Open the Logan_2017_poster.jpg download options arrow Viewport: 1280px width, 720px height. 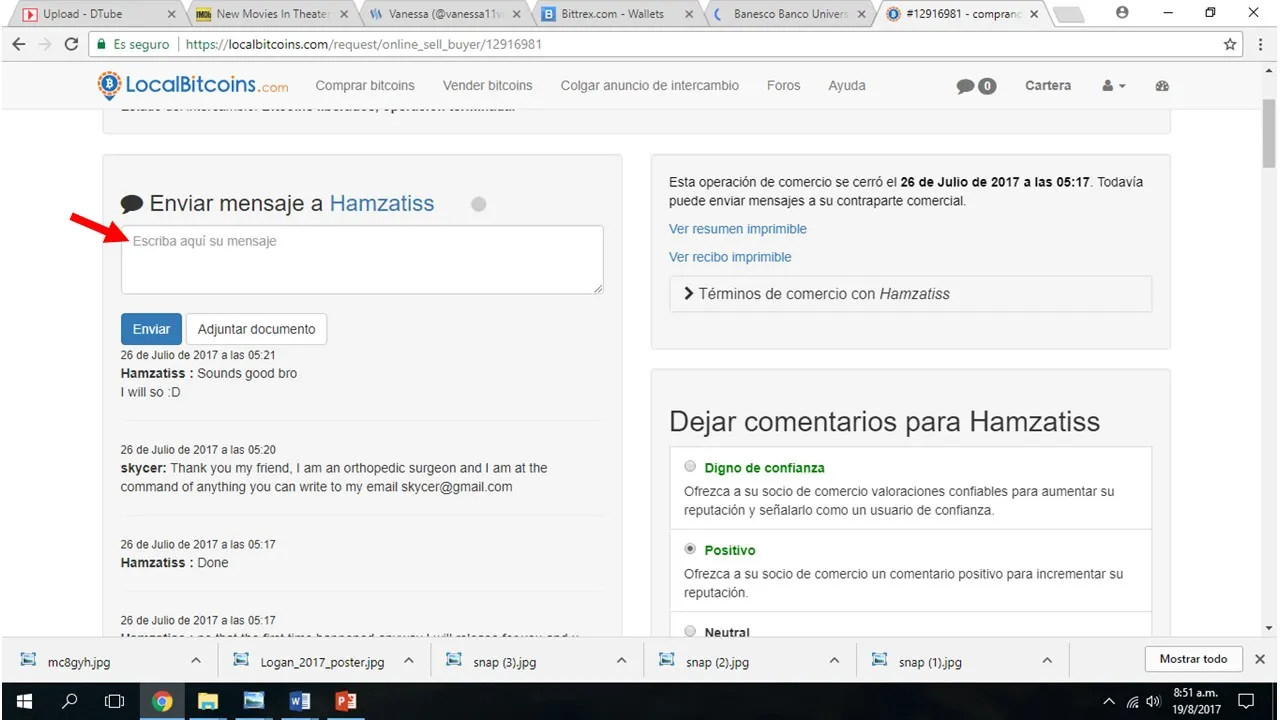[x=408, y=660]
